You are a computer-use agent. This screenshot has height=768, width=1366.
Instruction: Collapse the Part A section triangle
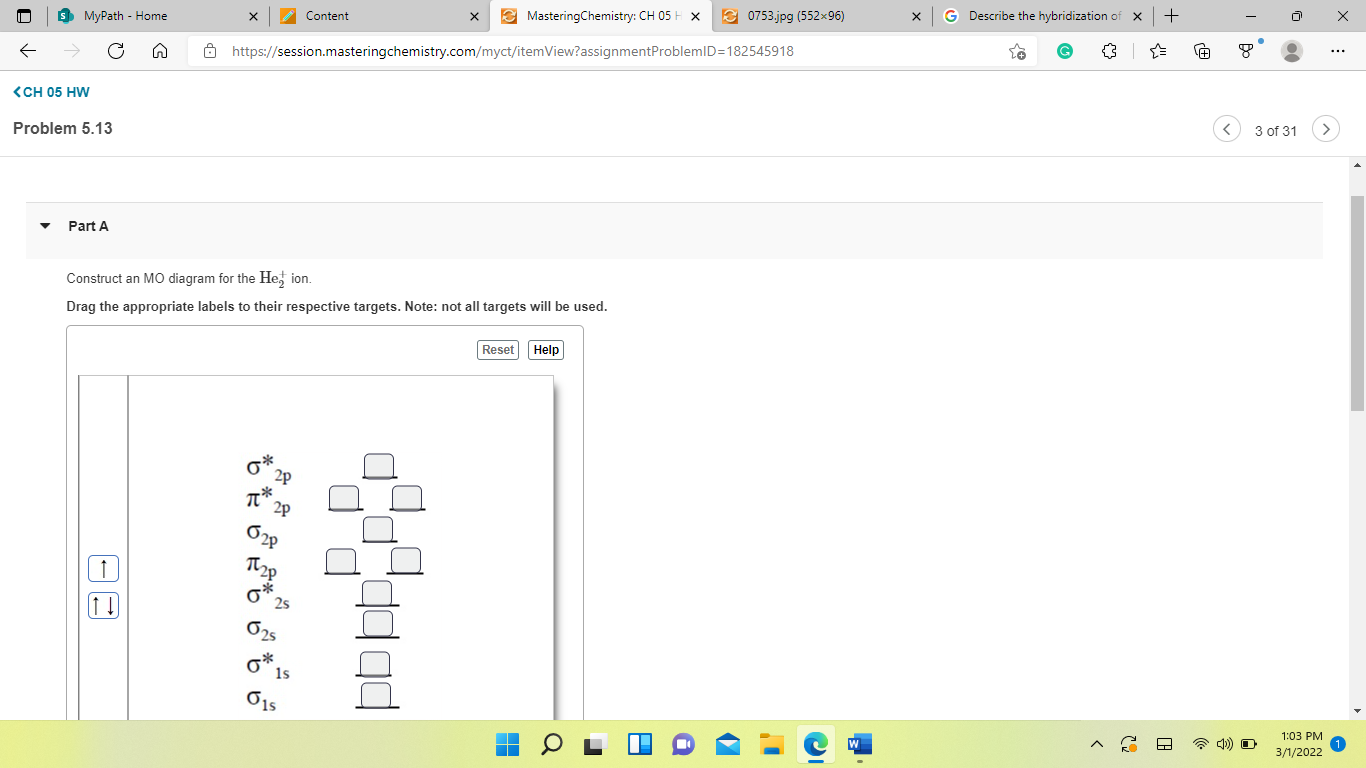(43, 226)
